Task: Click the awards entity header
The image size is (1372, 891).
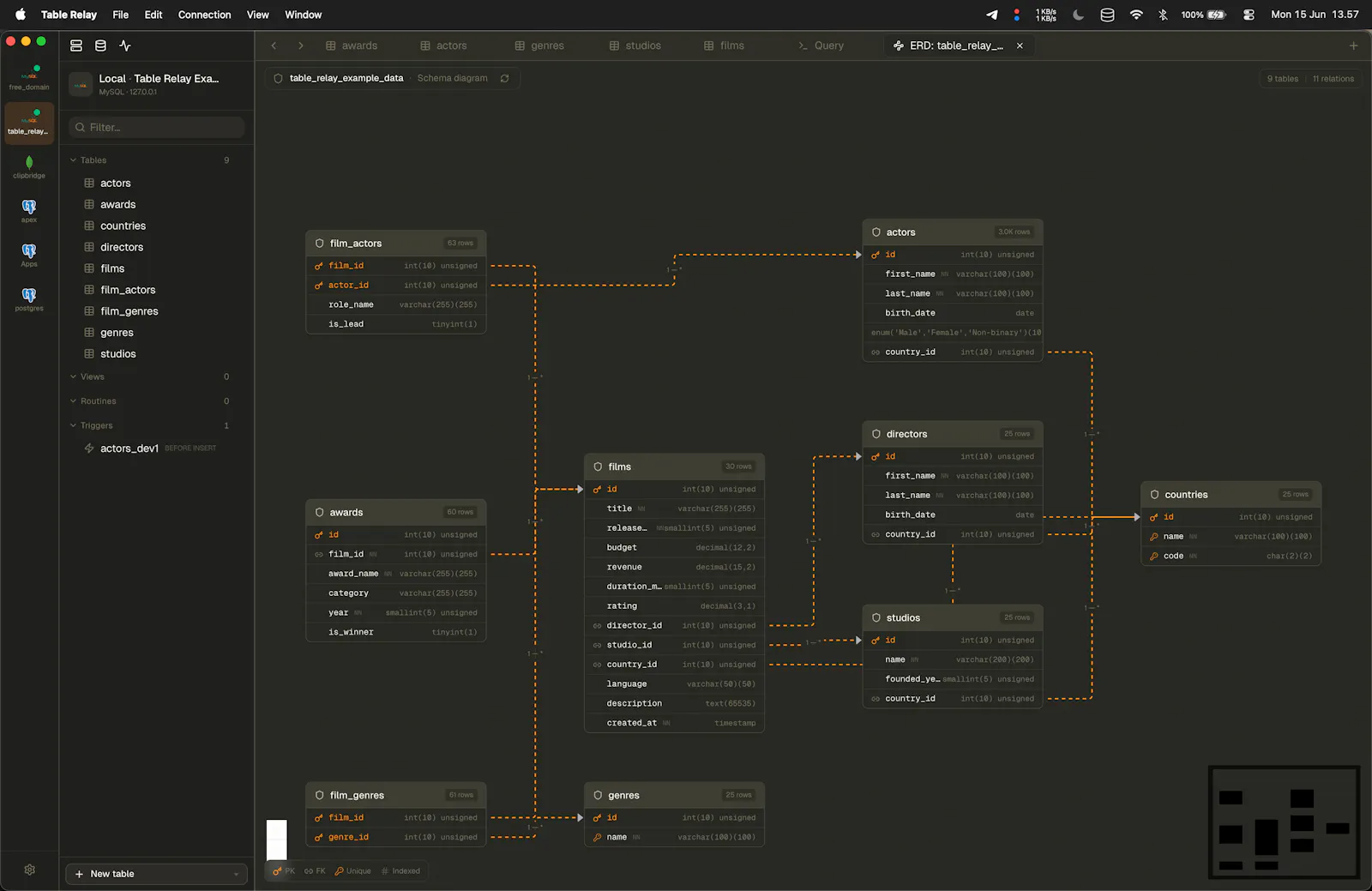Action: (396, 512)
